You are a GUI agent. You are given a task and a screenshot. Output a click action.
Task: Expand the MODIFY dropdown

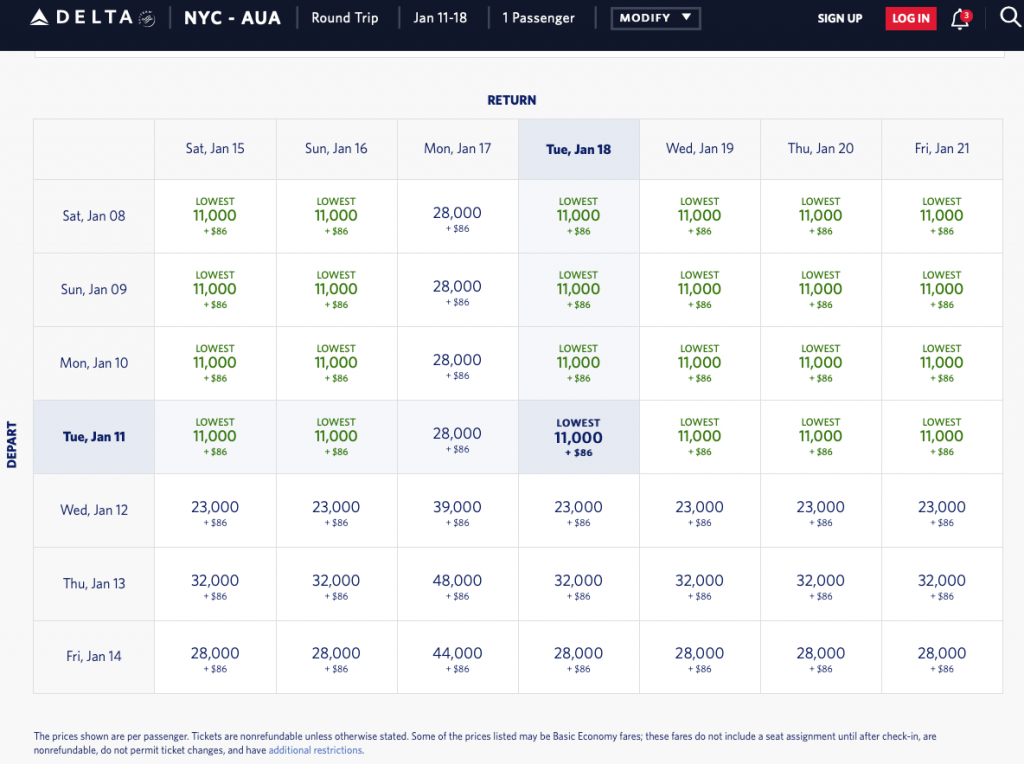click(x=655, y=18)
